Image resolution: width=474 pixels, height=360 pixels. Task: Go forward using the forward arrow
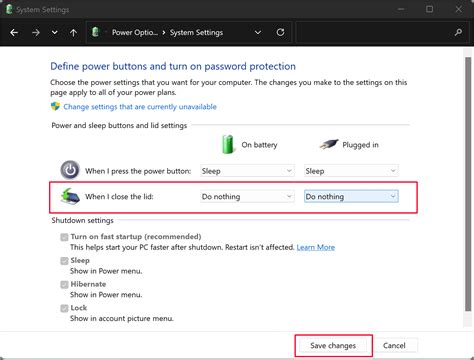click(x=36, y=32)
